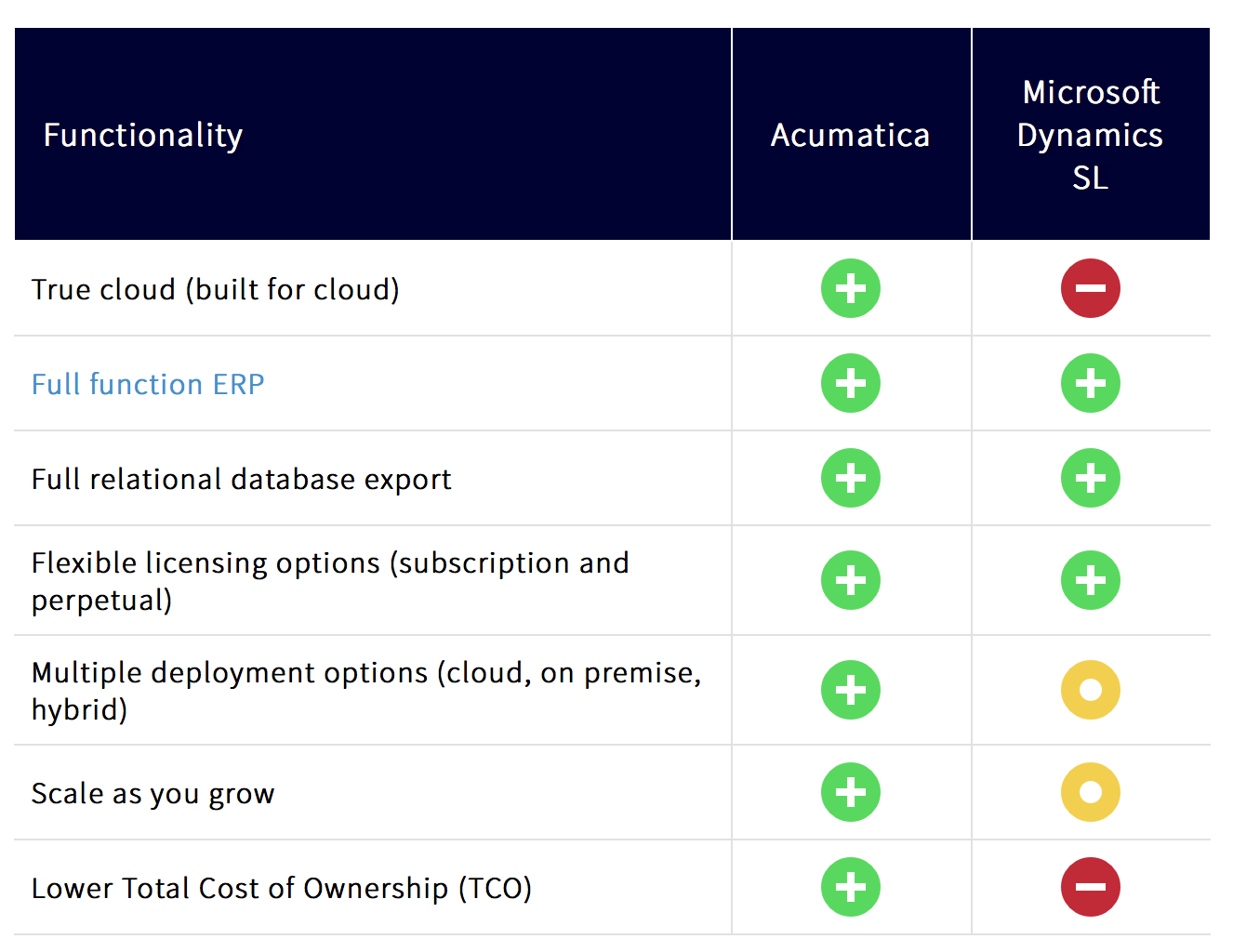Click the Scale as you grow row label
This screenshot has width=1233, height=952.
[152, 794]
